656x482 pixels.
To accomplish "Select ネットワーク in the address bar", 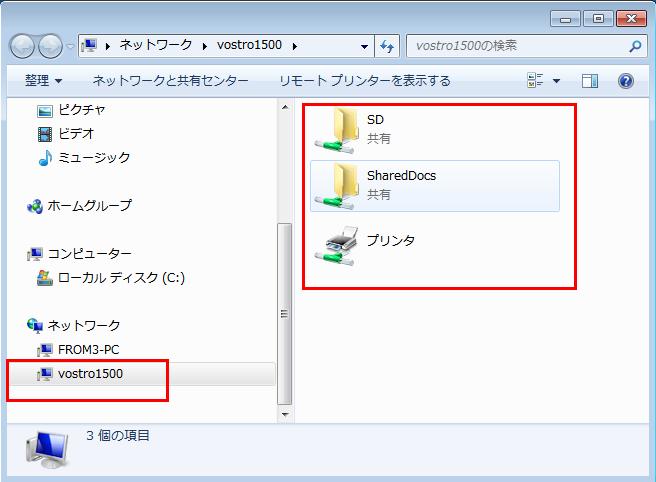I will 156,45.
